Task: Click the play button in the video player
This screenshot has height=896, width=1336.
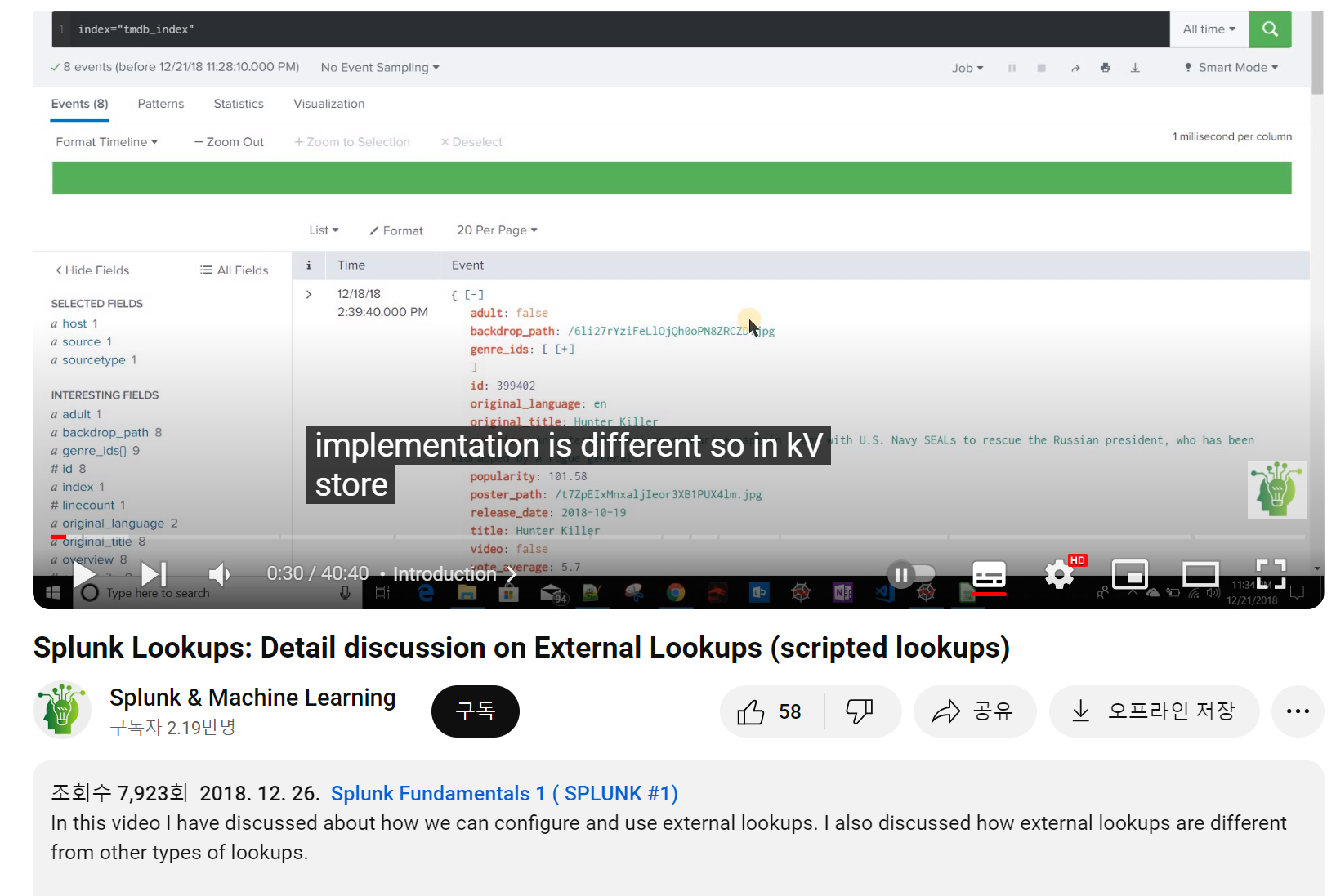Action: [x=84, y=574]
